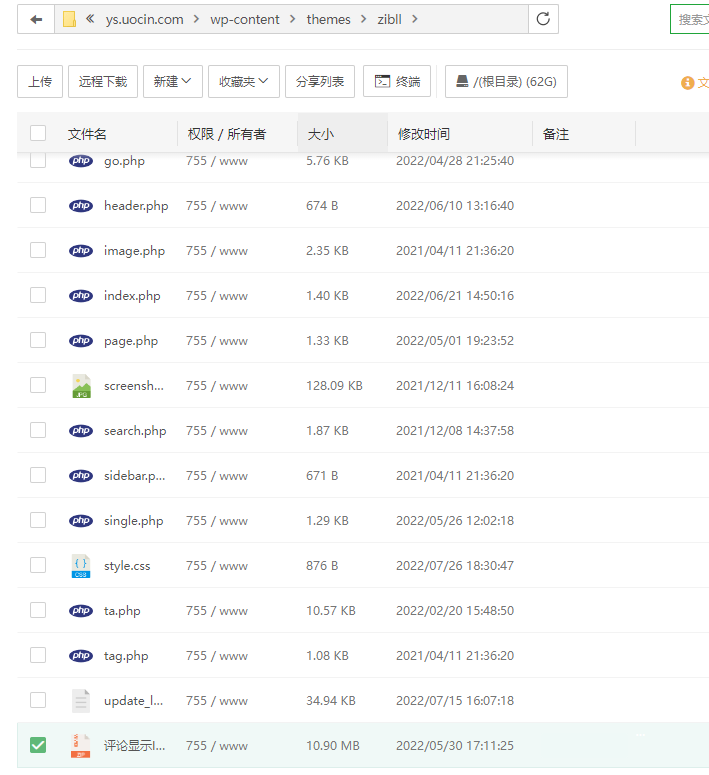Expand the 新建 dropdown menu
This screenshot has width=709, height=775.
point(173,82)
